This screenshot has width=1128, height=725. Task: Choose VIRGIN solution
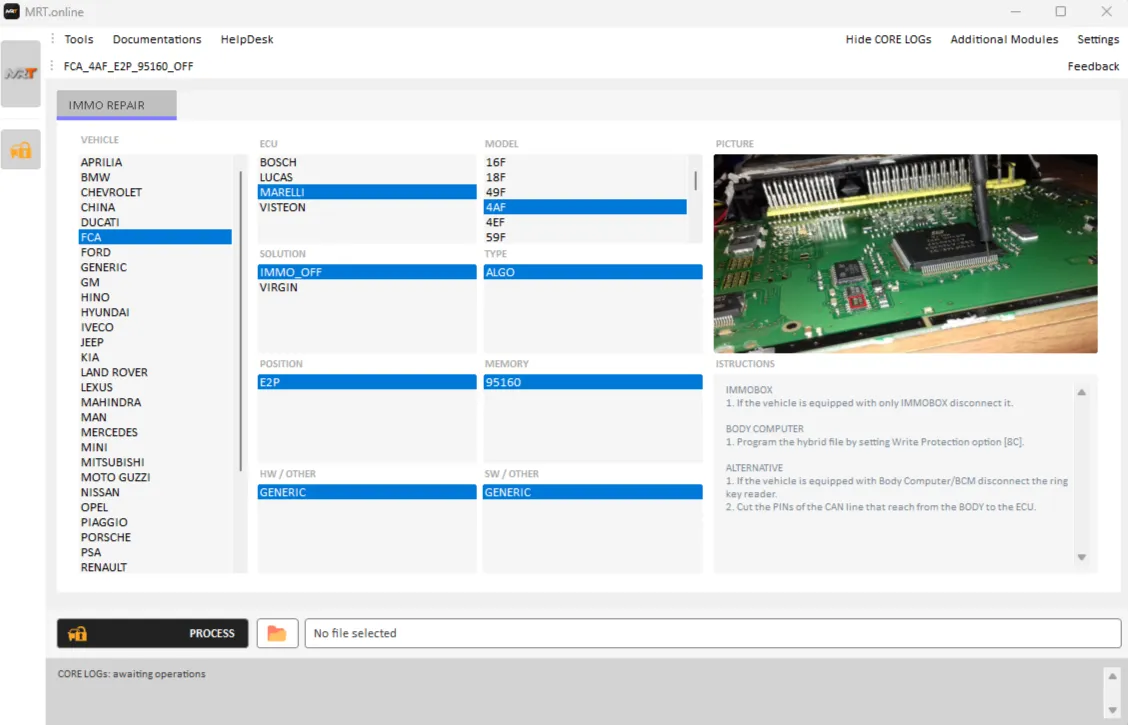367,287
